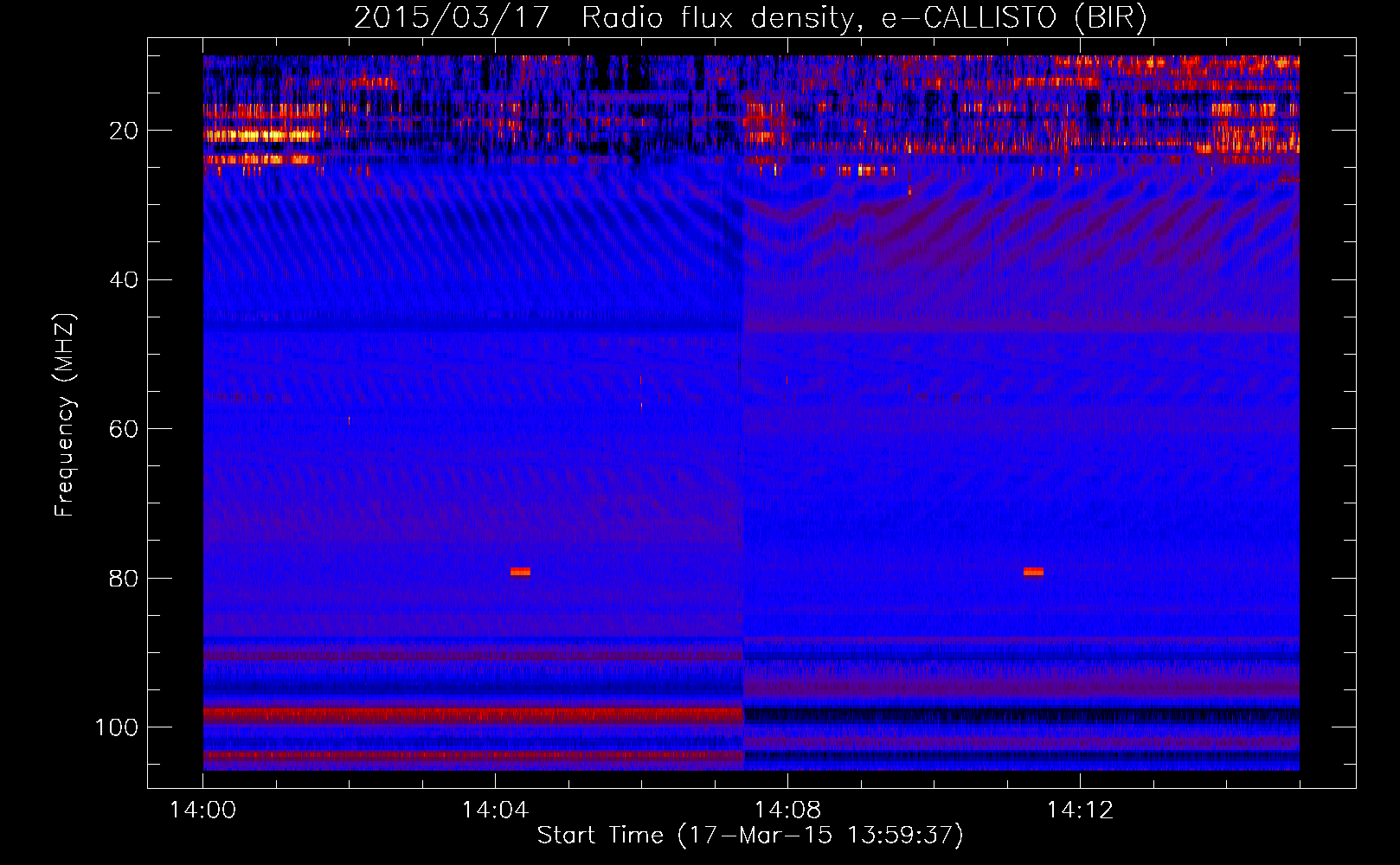The height and width of the screenshot is (865, 1400).
Task: Click the '20' frequency tick label
Action: (124, 131)
